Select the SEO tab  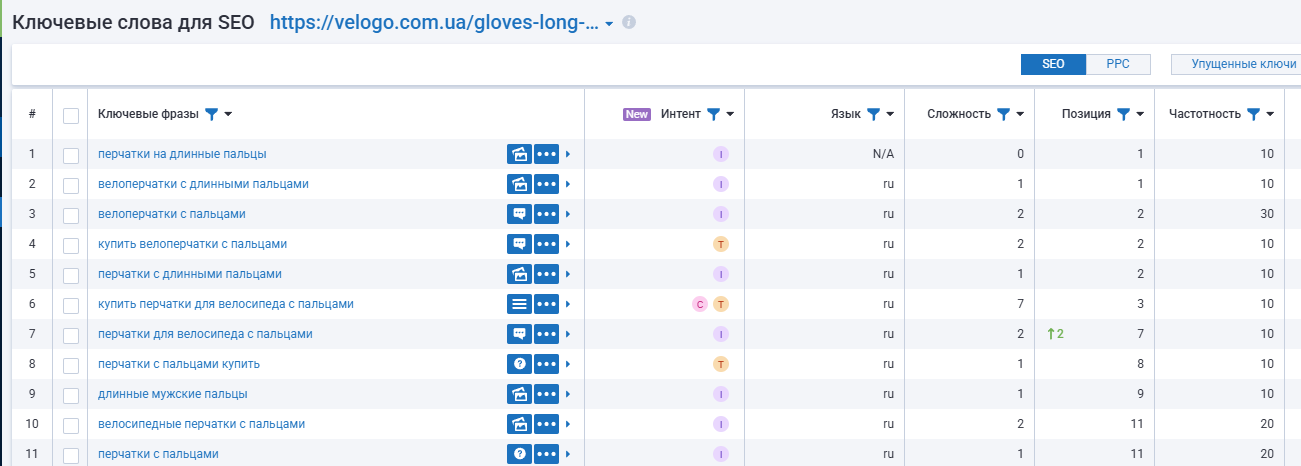pyautogui.click(x=1053, y=64)
